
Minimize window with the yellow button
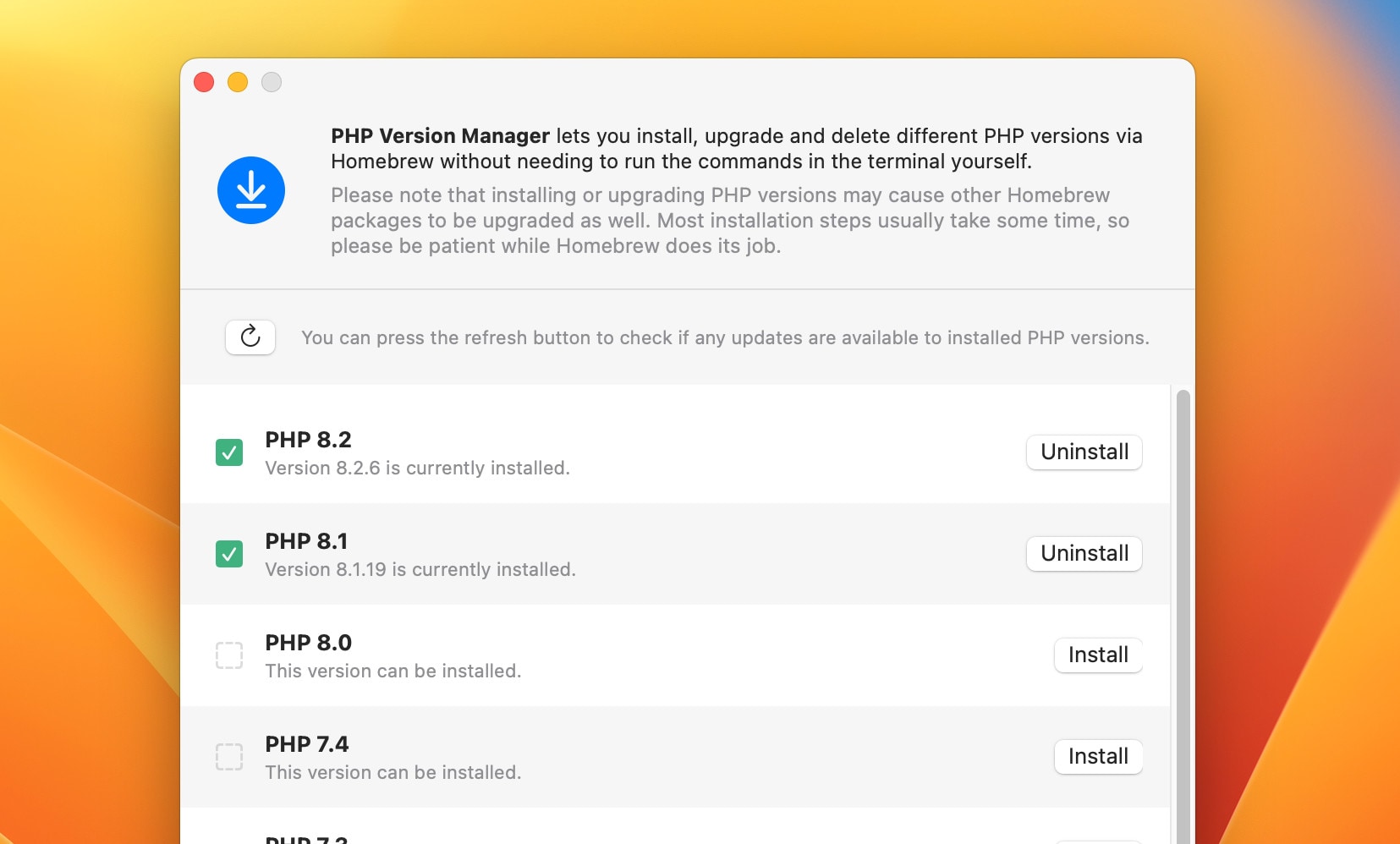pyautogui.click(x=238, y=82)
